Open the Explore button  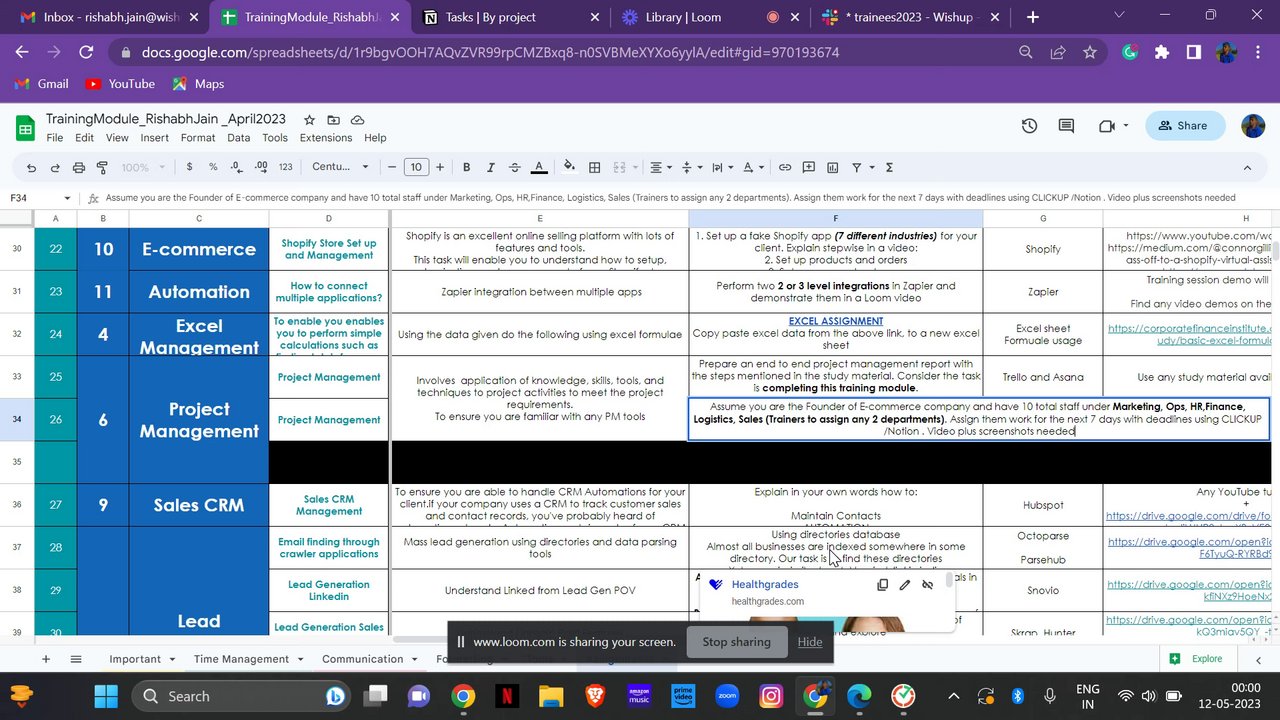1196,659
